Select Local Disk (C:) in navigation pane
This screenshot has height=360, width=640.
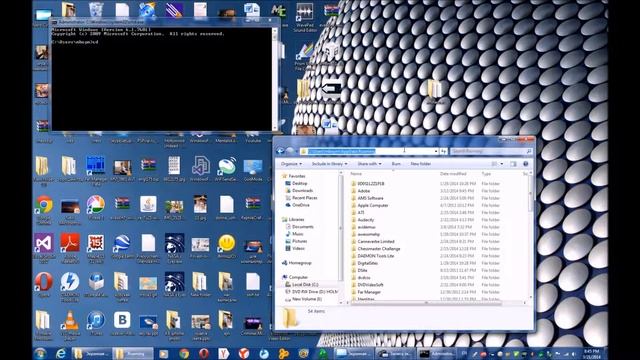point(305,284)
